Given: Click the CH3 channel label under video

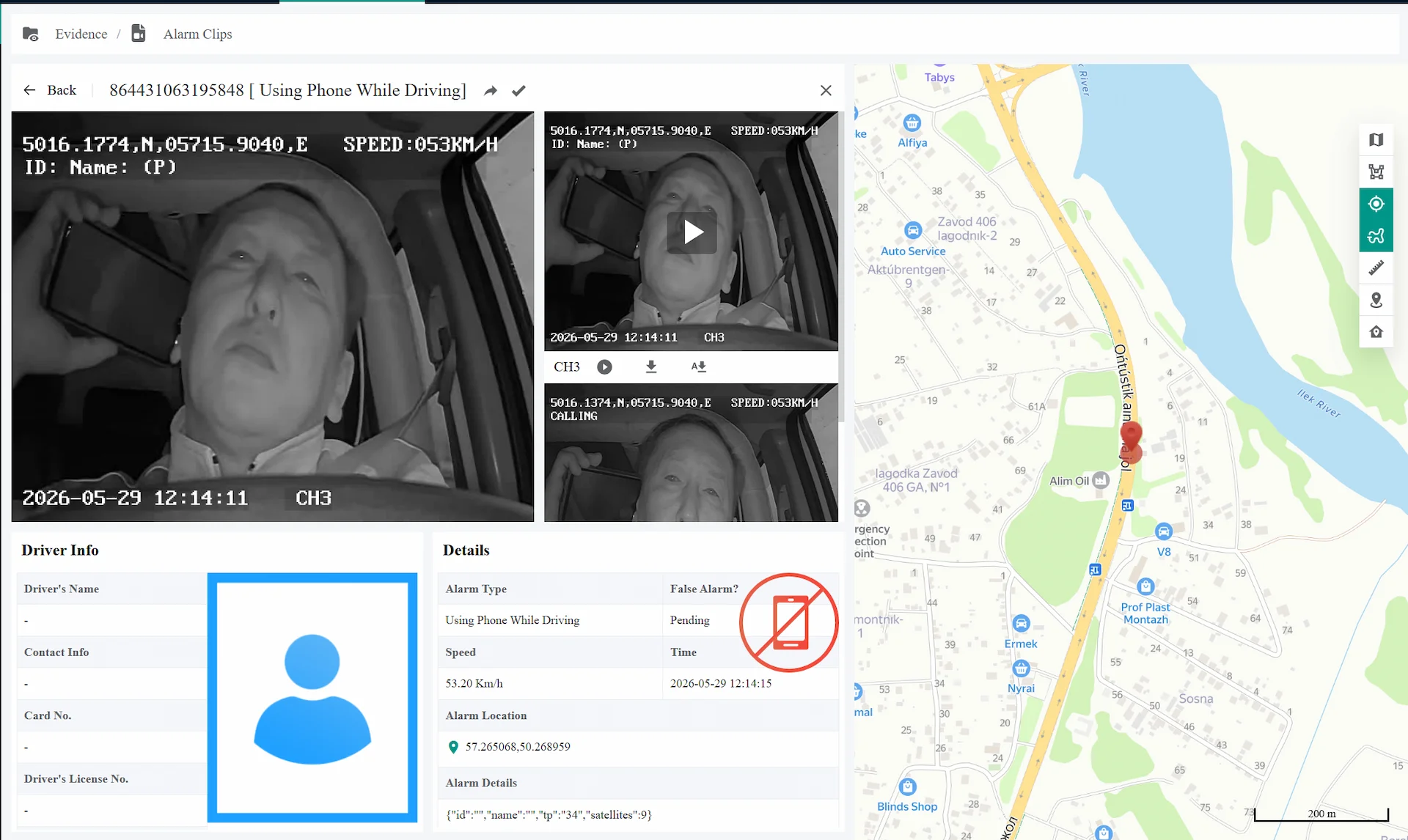Looking at the screenshot, I should (567, 367).
